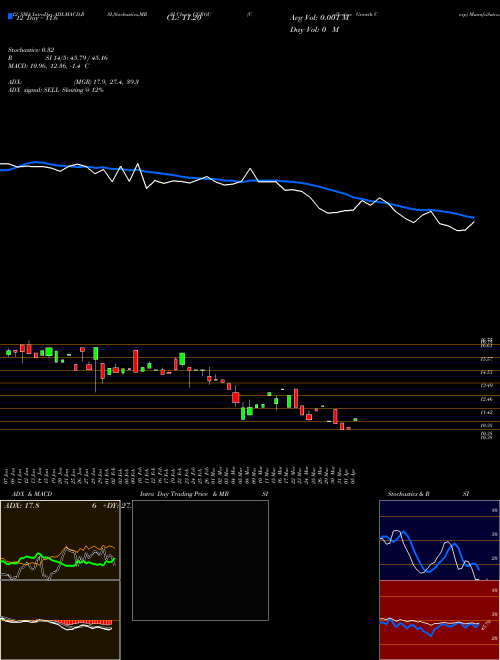Click the red RSI chart panel
Viewport: 500px width, 660px height.
click(439, 620)
